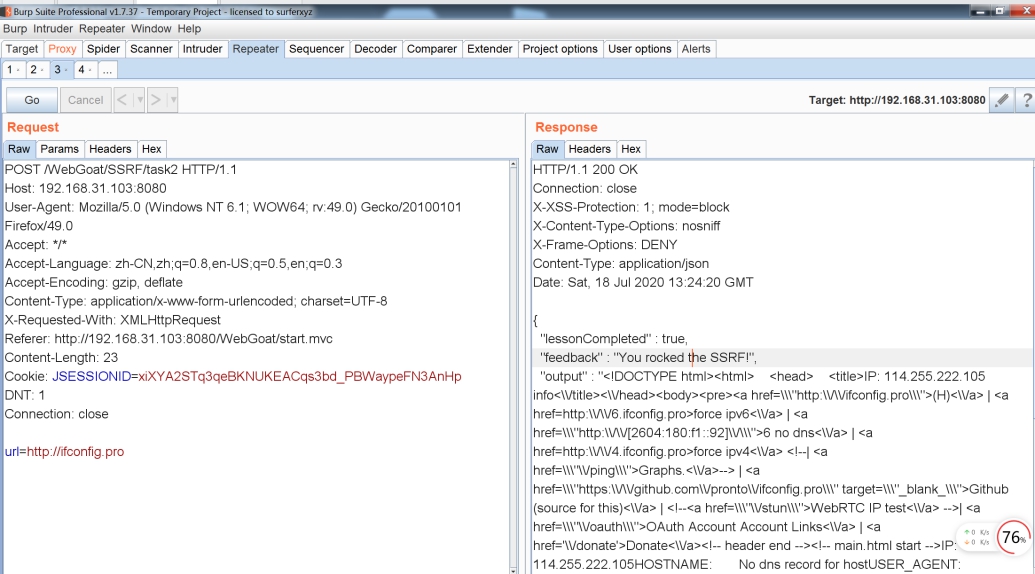Switch to the Comparer tab
Viewport: 1035px width, 574px height.
432,49
